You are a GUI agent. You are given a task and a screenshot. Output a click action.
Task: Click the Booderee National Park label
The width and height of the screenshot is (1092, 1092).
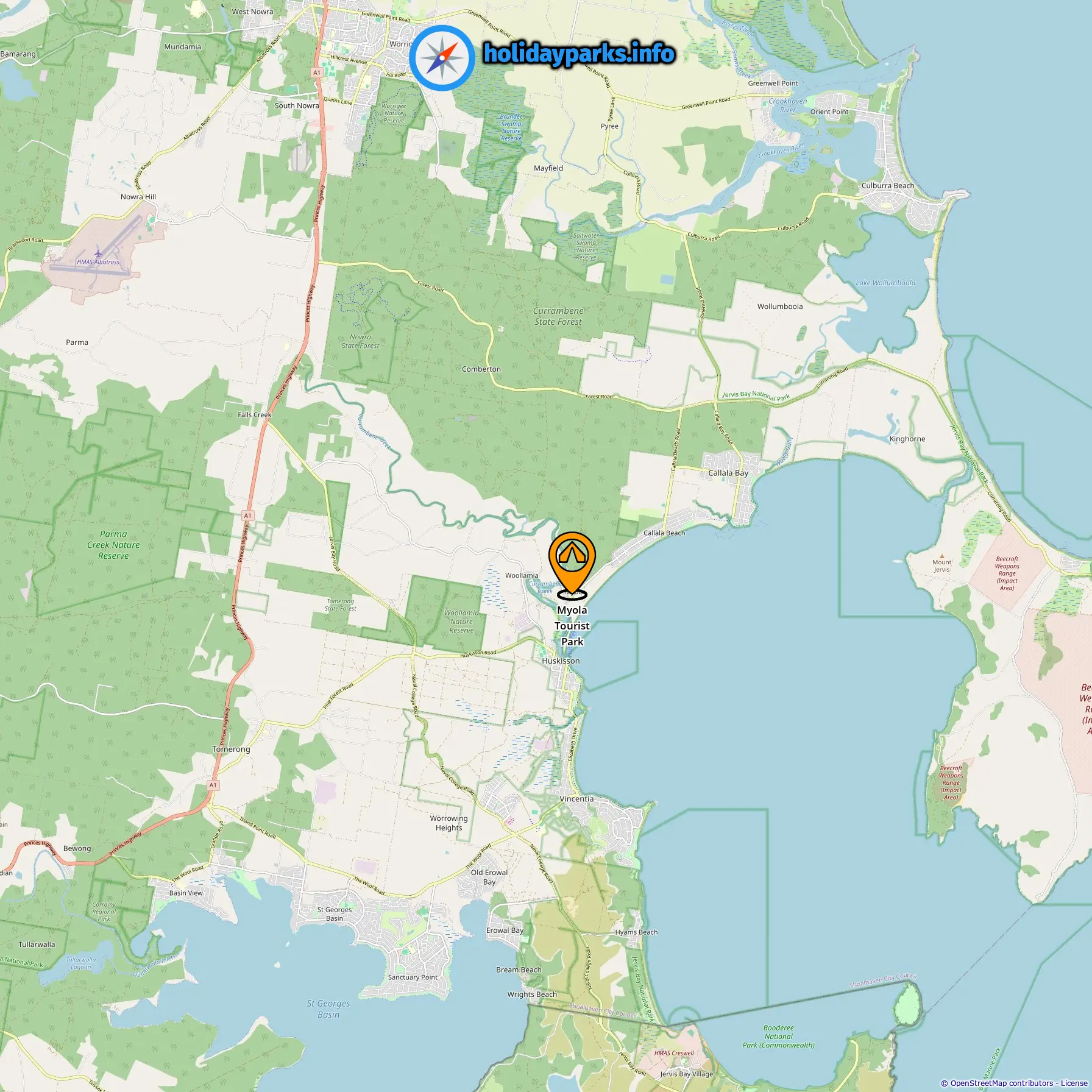778,1037
